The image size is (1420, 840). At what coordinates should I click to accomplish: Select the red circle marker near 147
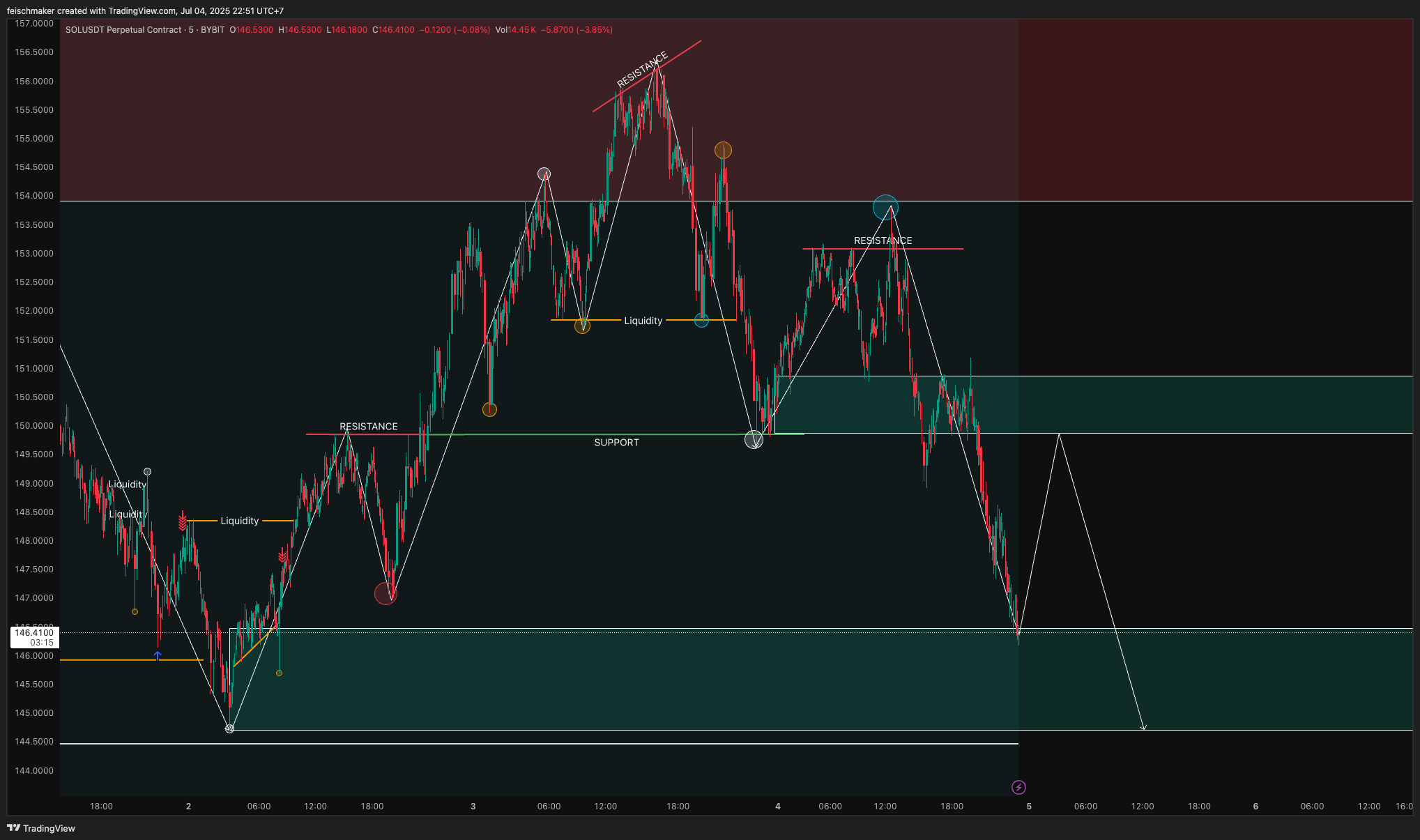click(385, 594)
